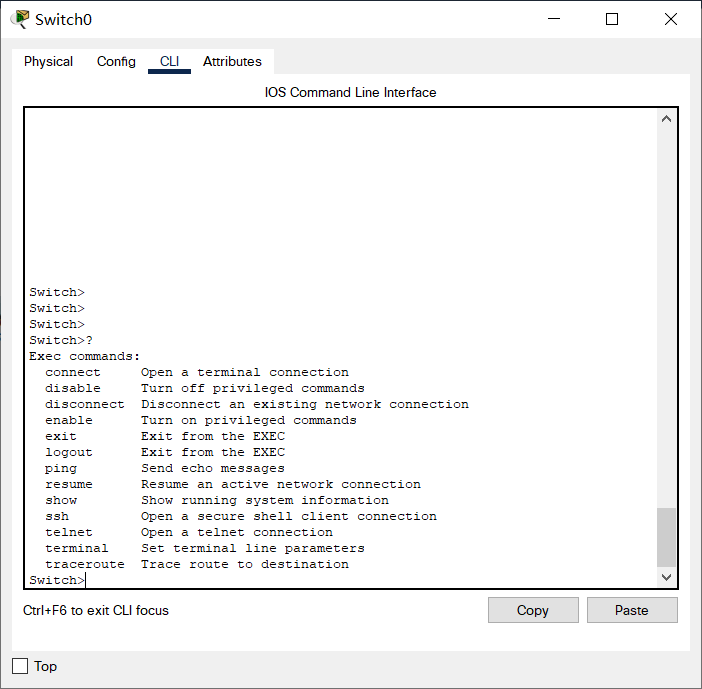
Task: Click the 'exit' command text
Action: (60, 437)
